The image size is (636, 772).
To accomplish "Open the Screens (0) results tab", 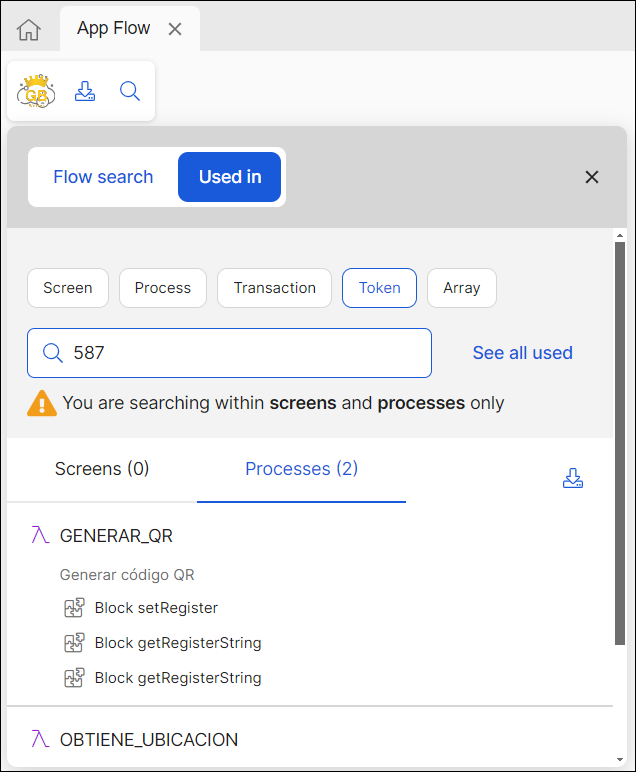I will click(102, 469).
